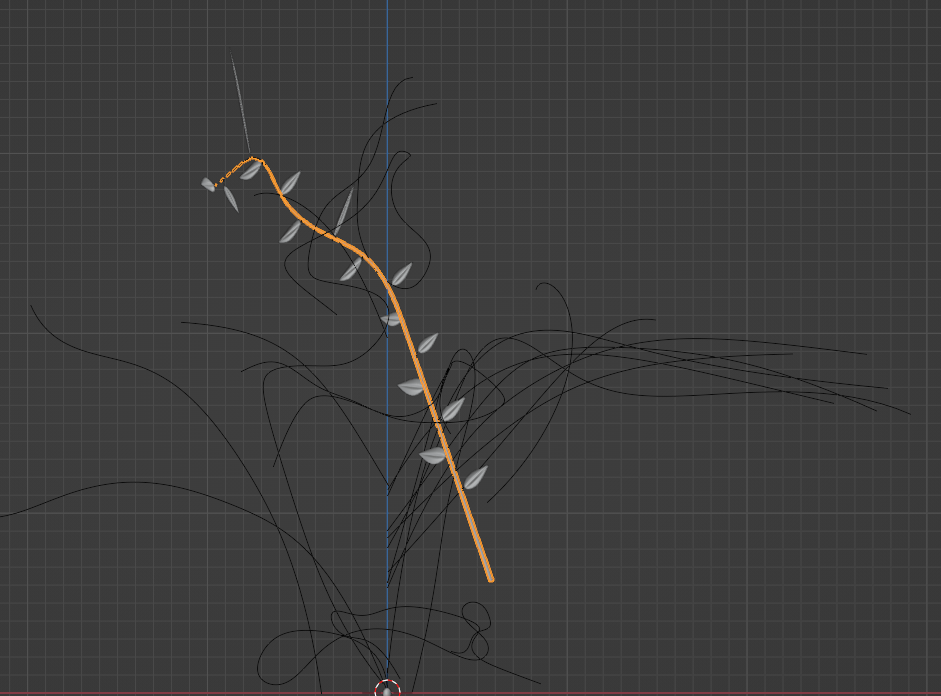
Task: Select the thin gray needle line above the stem
Action: click(x=240, y=103)
